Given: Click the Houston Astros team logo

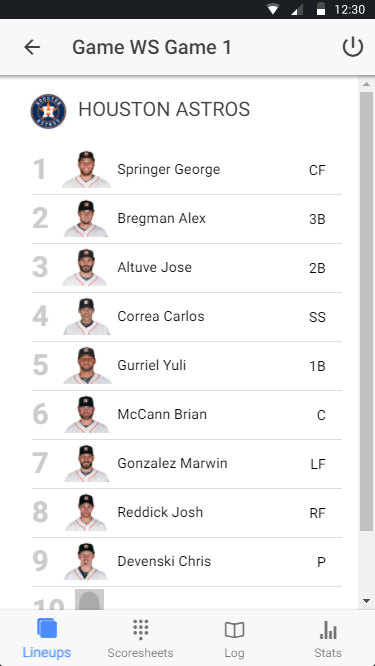Looking at the screenshot, I should pyautogui.click(x=48, y=111).
